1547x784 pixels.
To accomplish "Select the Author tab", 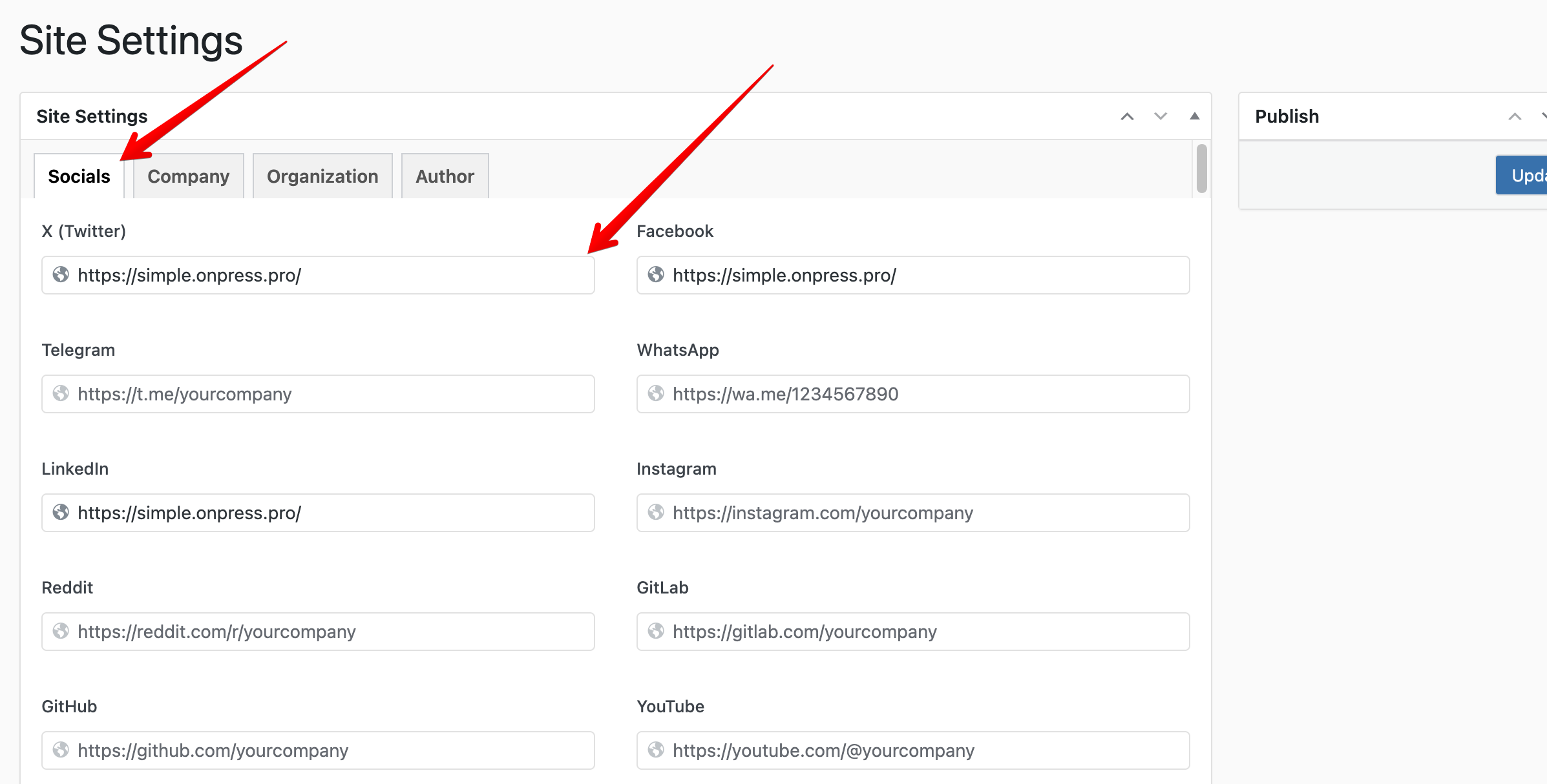I will point(445,176).
